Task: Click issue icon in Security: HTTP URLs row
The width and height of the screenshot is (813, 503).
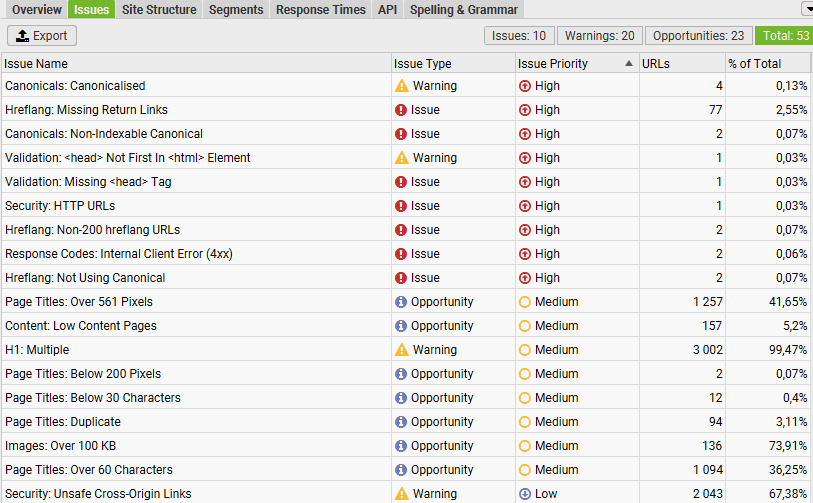Action: click(x=401, y=206)
